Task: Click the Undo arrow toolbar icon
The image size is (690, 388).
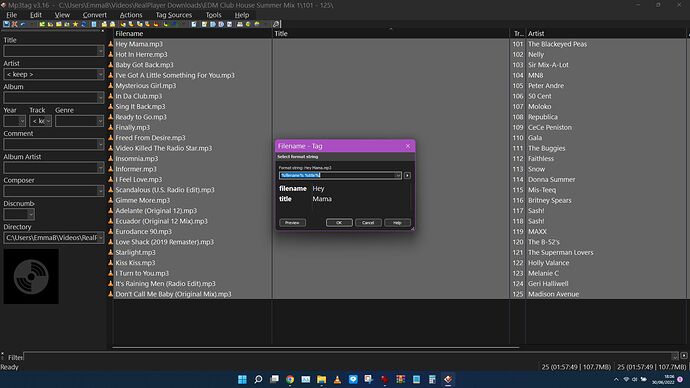Action: point(23,24)
